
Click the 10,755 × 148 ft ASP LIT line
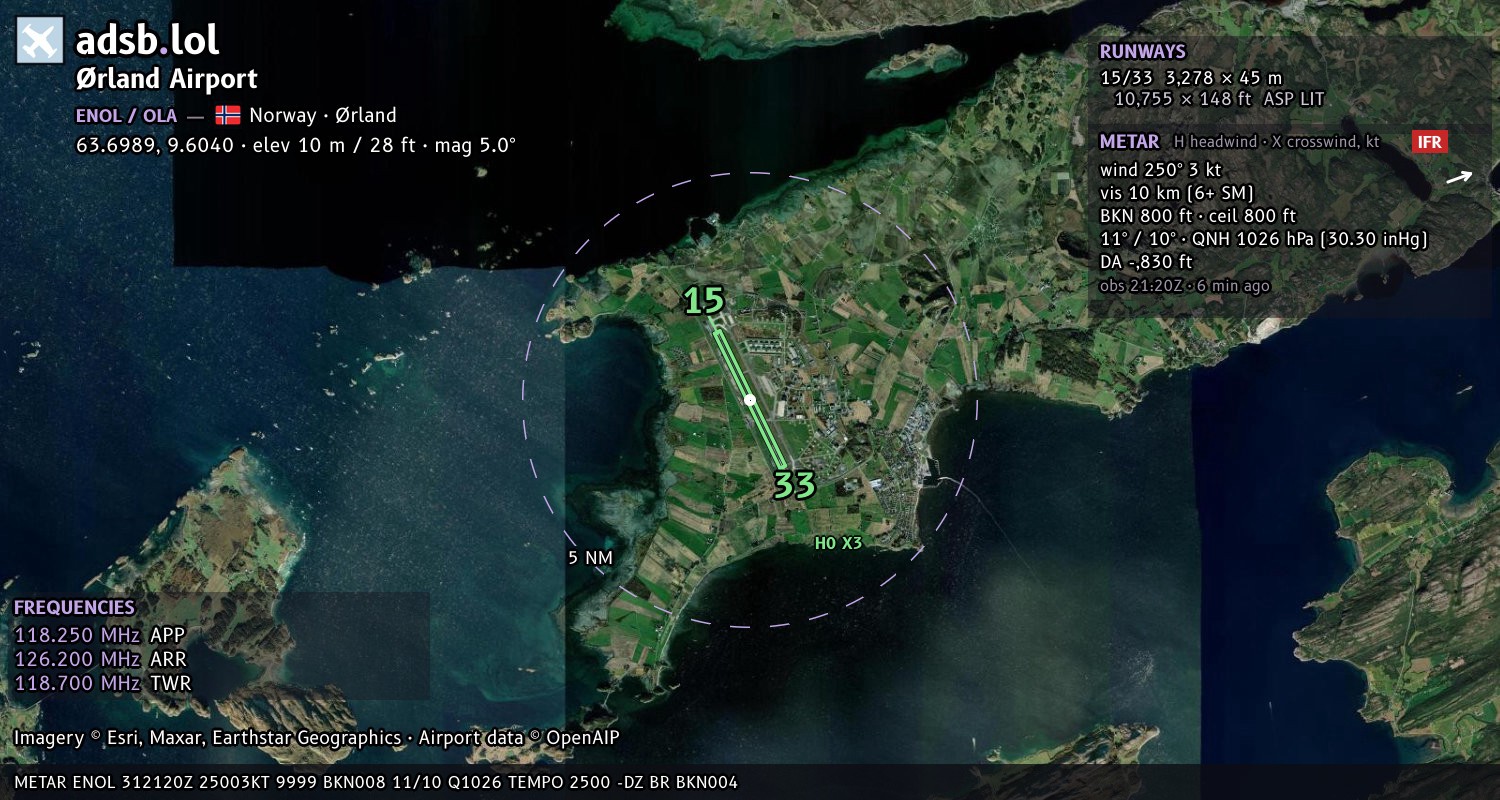point(1219,99)
